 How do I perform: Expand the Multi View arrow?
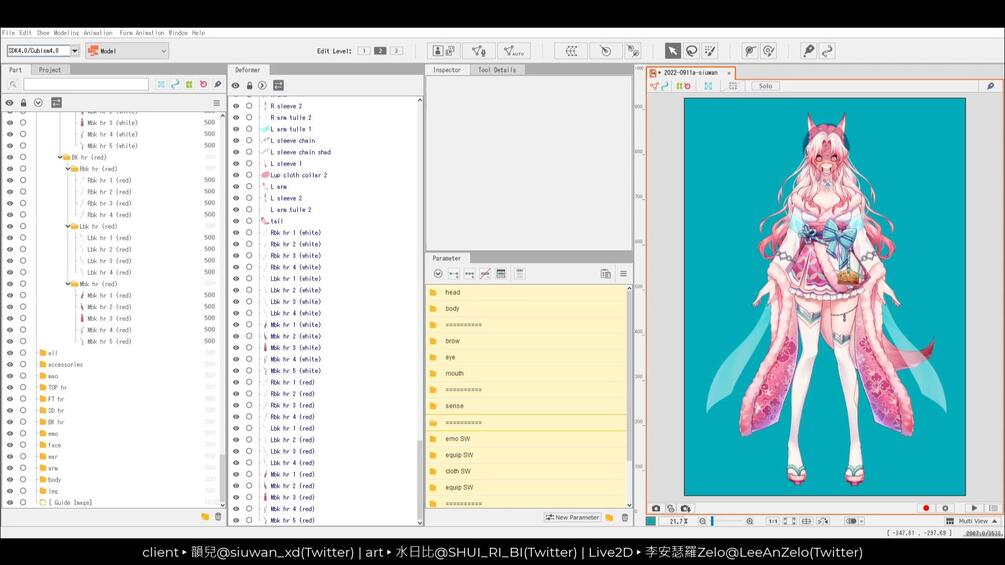point(994,521)
